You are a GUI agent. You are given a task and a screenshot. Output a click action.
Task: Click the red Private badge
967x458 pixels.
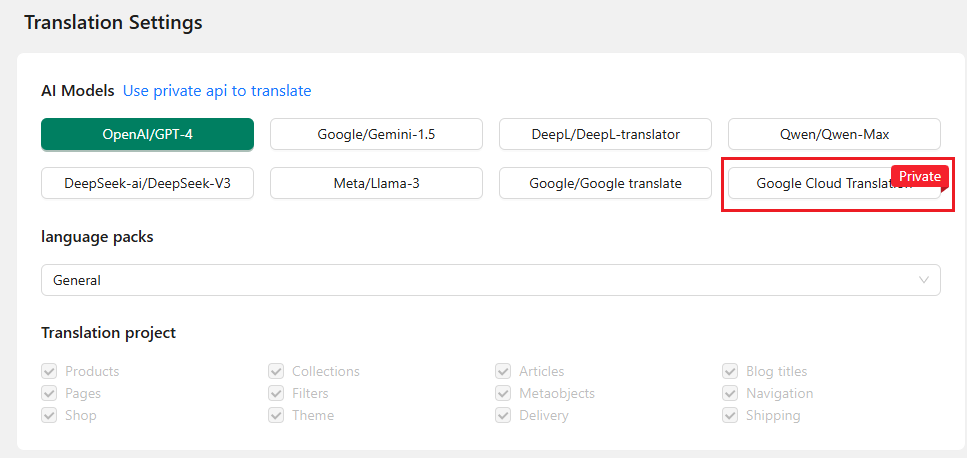[919, 176]
